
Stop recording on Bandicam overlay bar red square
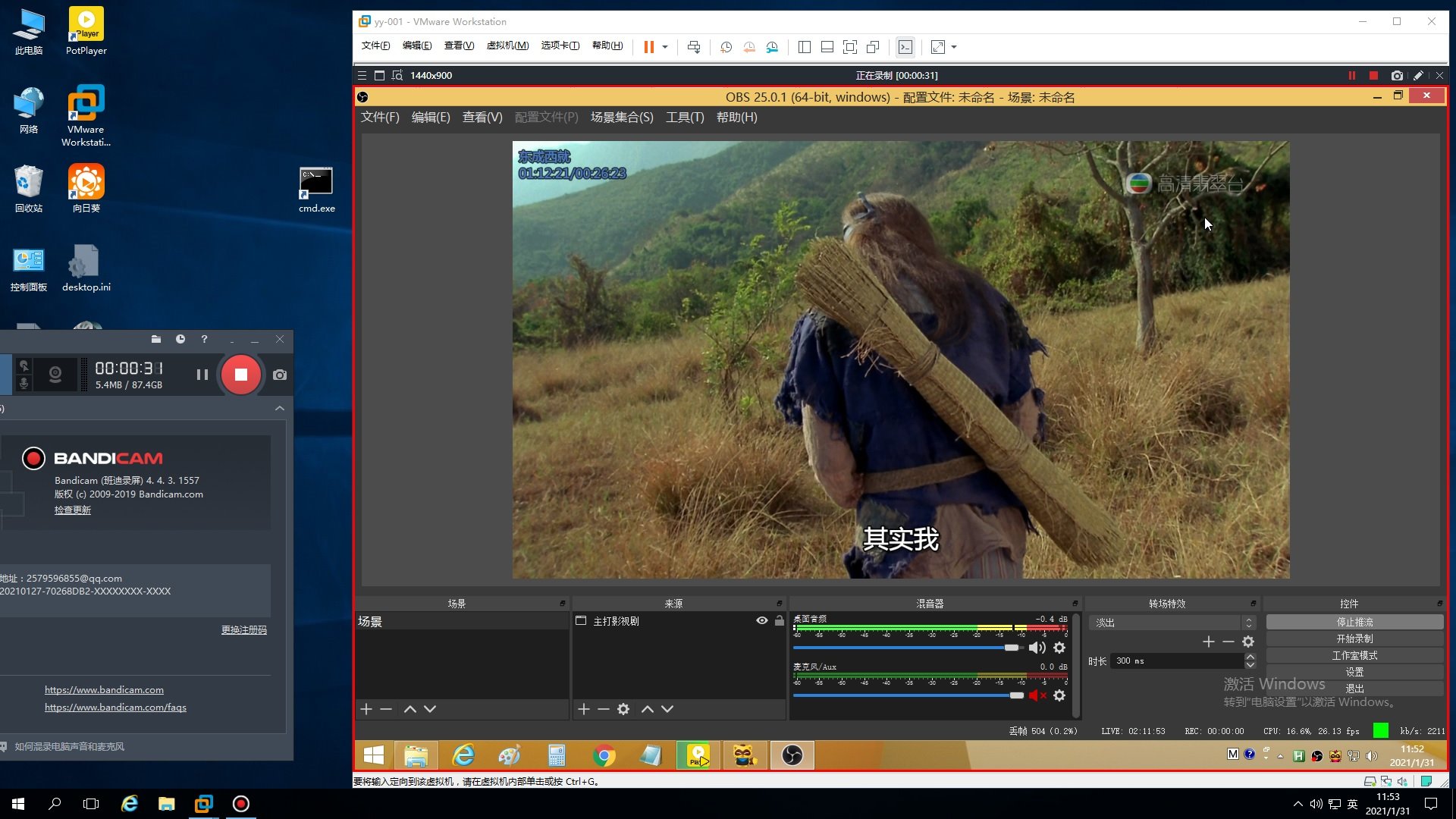click(1373, 75)
